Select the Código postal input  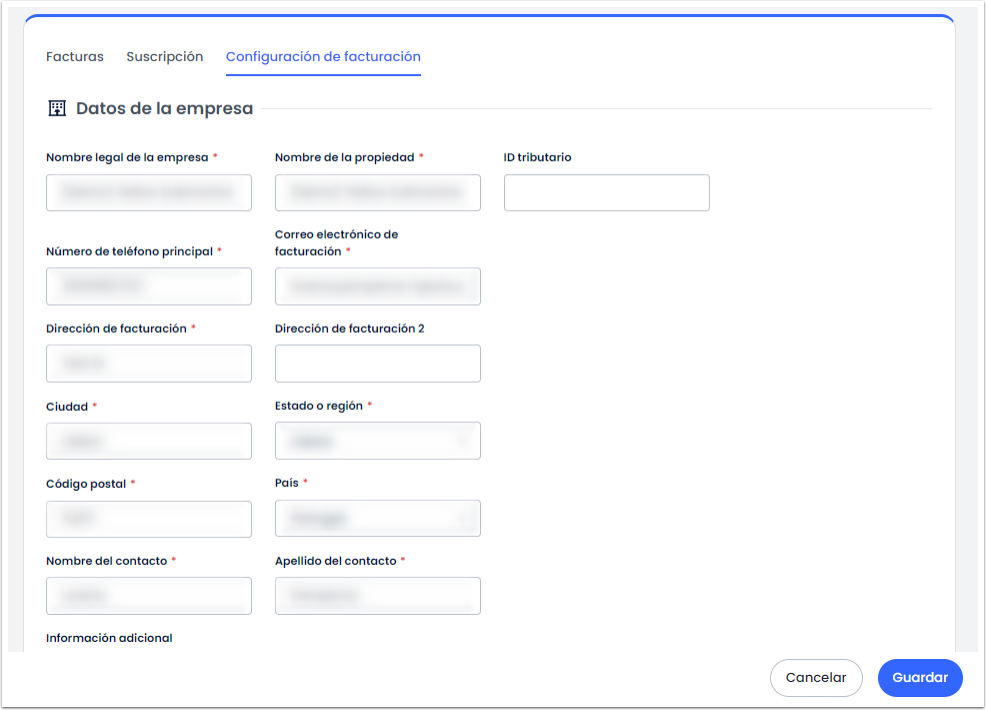click(x=149, y=519)
